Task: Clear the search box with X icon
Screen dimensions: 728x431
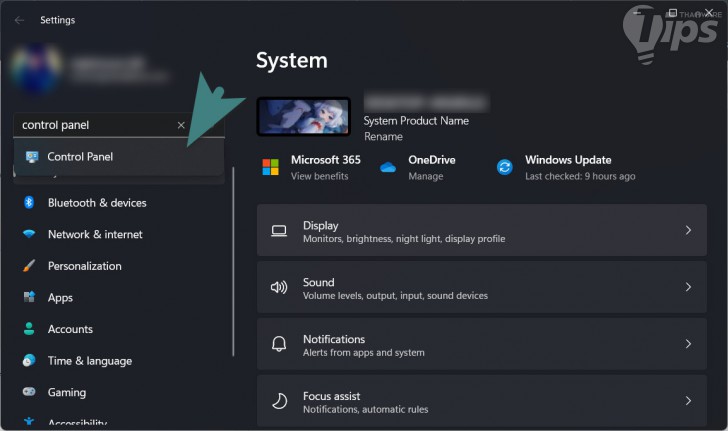Action: click(x=181, y=125)
